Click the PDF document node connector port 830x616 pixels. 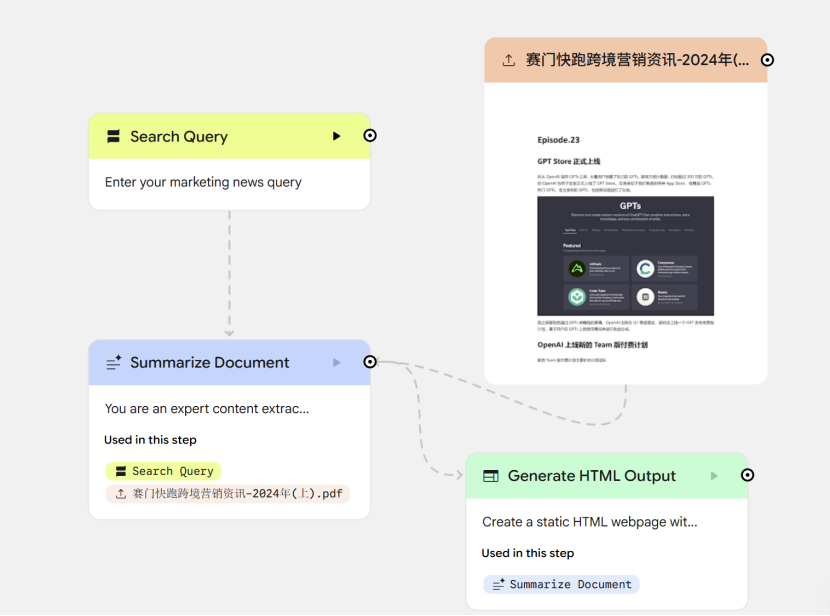point(767,60)
